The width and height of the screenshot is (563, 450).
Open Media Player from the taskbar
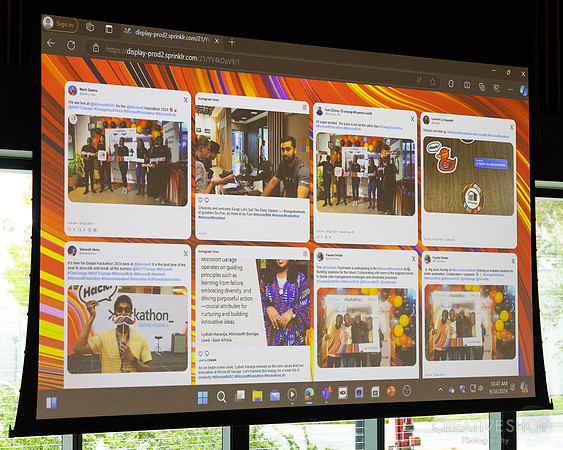point(292,395)
